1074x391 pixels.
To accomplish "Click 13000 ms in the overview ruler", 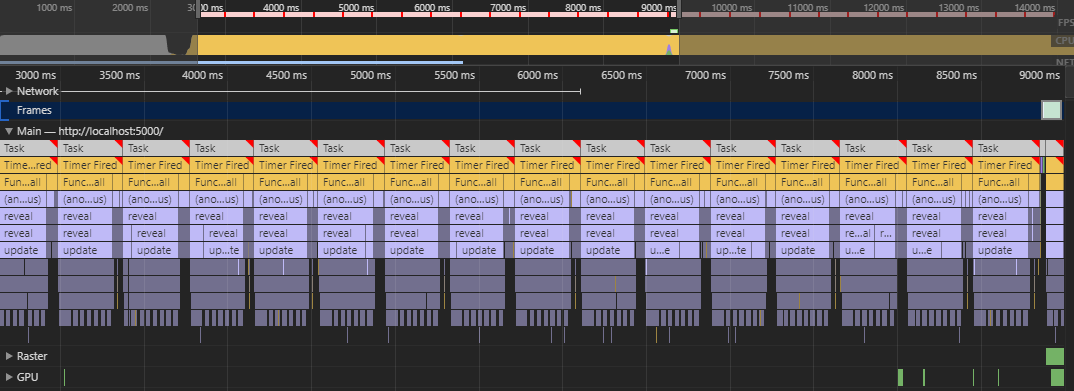I will [958, 8].
